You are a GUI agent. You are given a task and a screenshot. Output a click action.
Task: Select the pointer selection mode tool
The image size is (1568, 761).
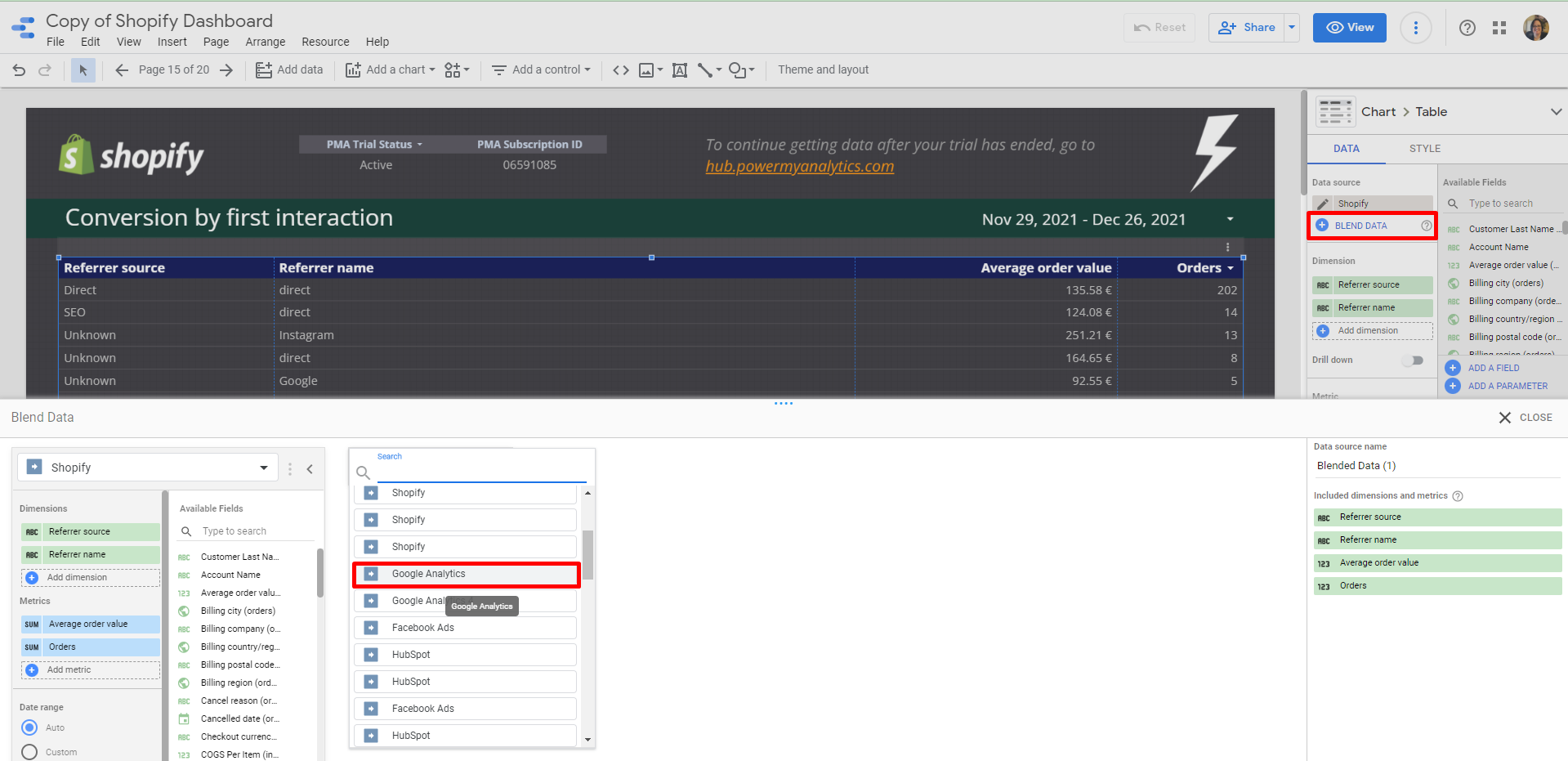click(x=83, y=70)
